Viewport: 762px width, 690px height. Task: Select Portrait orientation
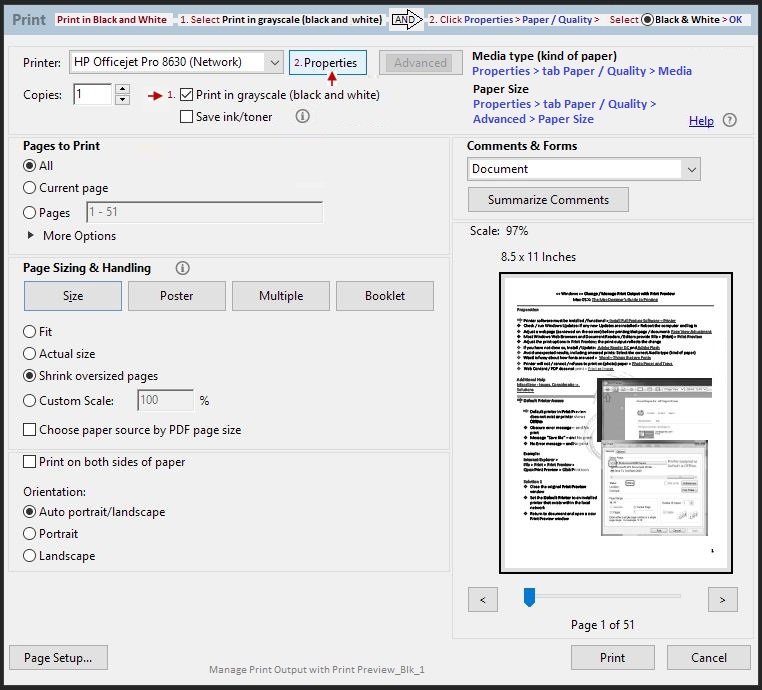(30, 534)
